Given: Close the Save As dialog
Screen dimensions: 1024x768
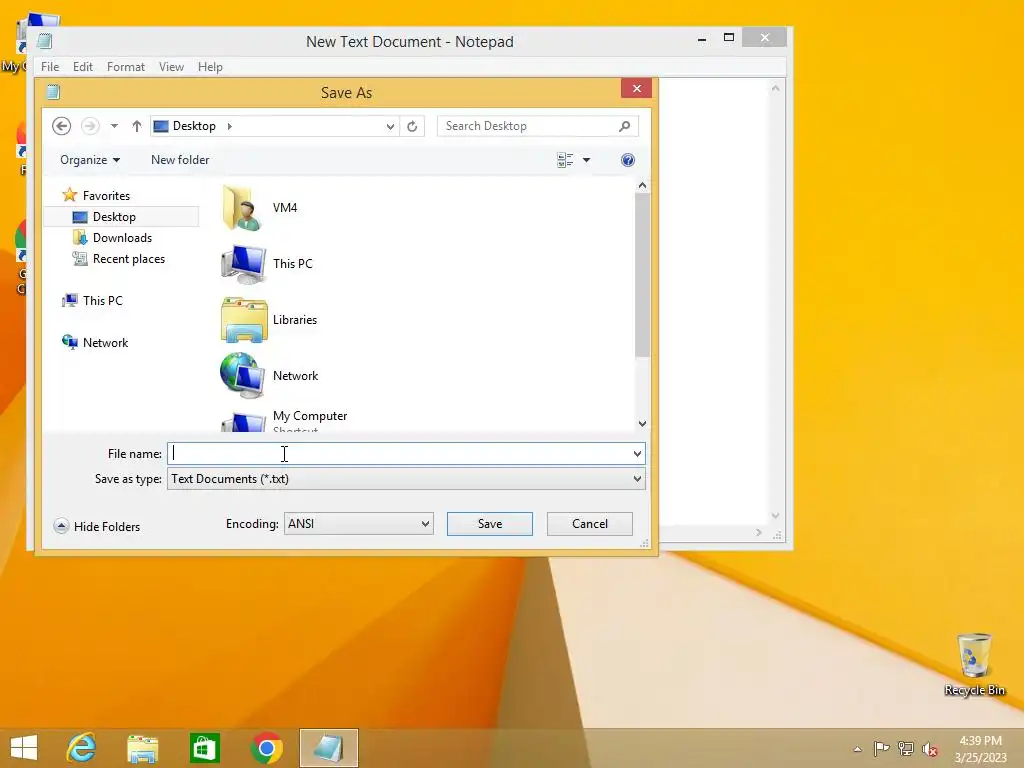Looking at the screenshot, I should pos(637,88).
